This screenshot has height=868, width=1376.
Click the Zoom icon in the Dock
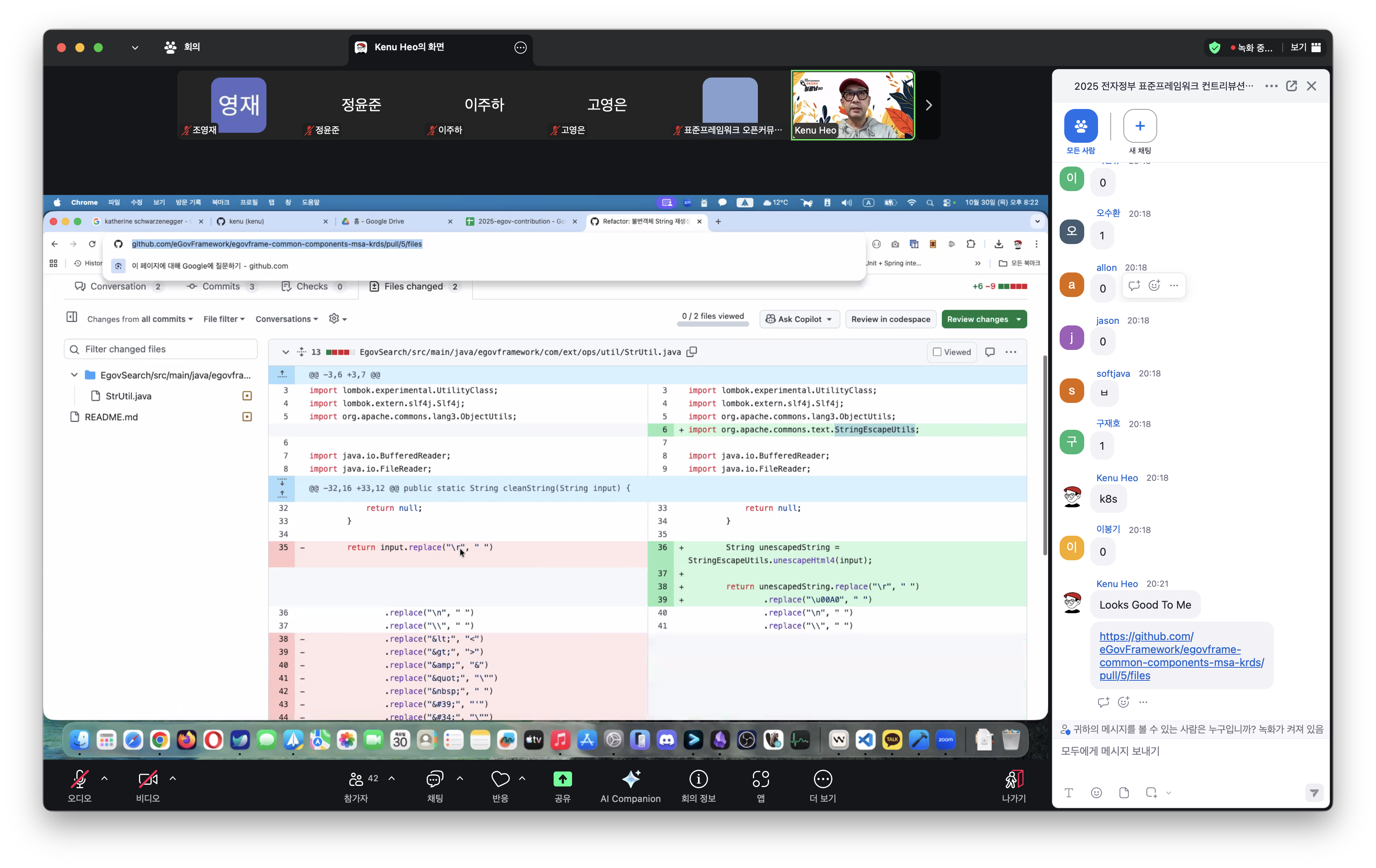pos(946,740)
